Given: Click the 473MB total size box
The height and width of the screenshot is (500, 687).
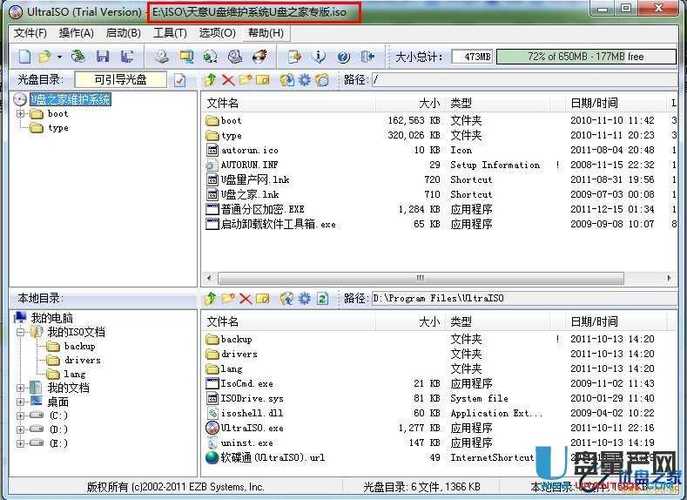Looking at the screenshot, I should click(472, 57).
